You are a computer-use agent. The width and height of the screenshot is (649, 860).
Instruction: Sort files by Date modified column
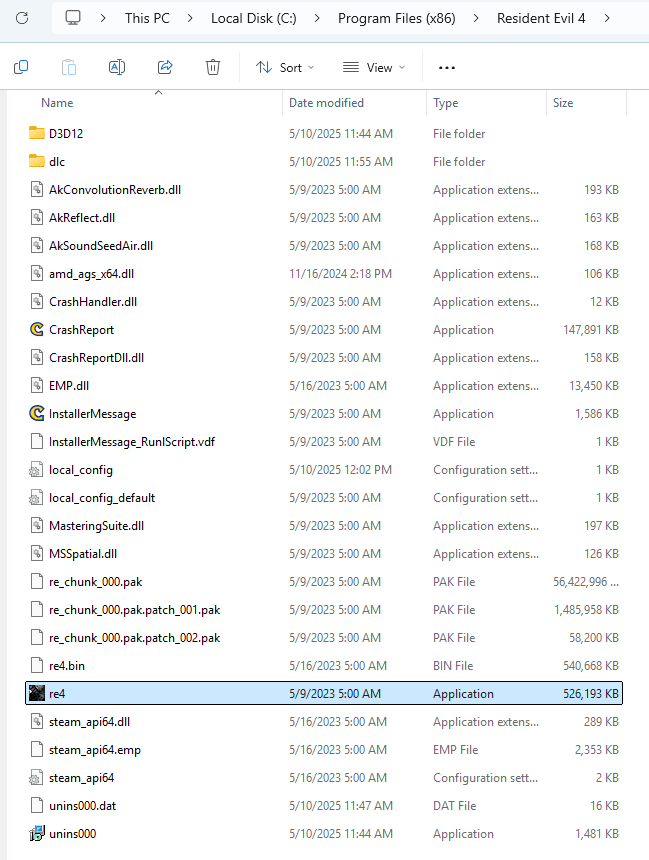point(327,103)
